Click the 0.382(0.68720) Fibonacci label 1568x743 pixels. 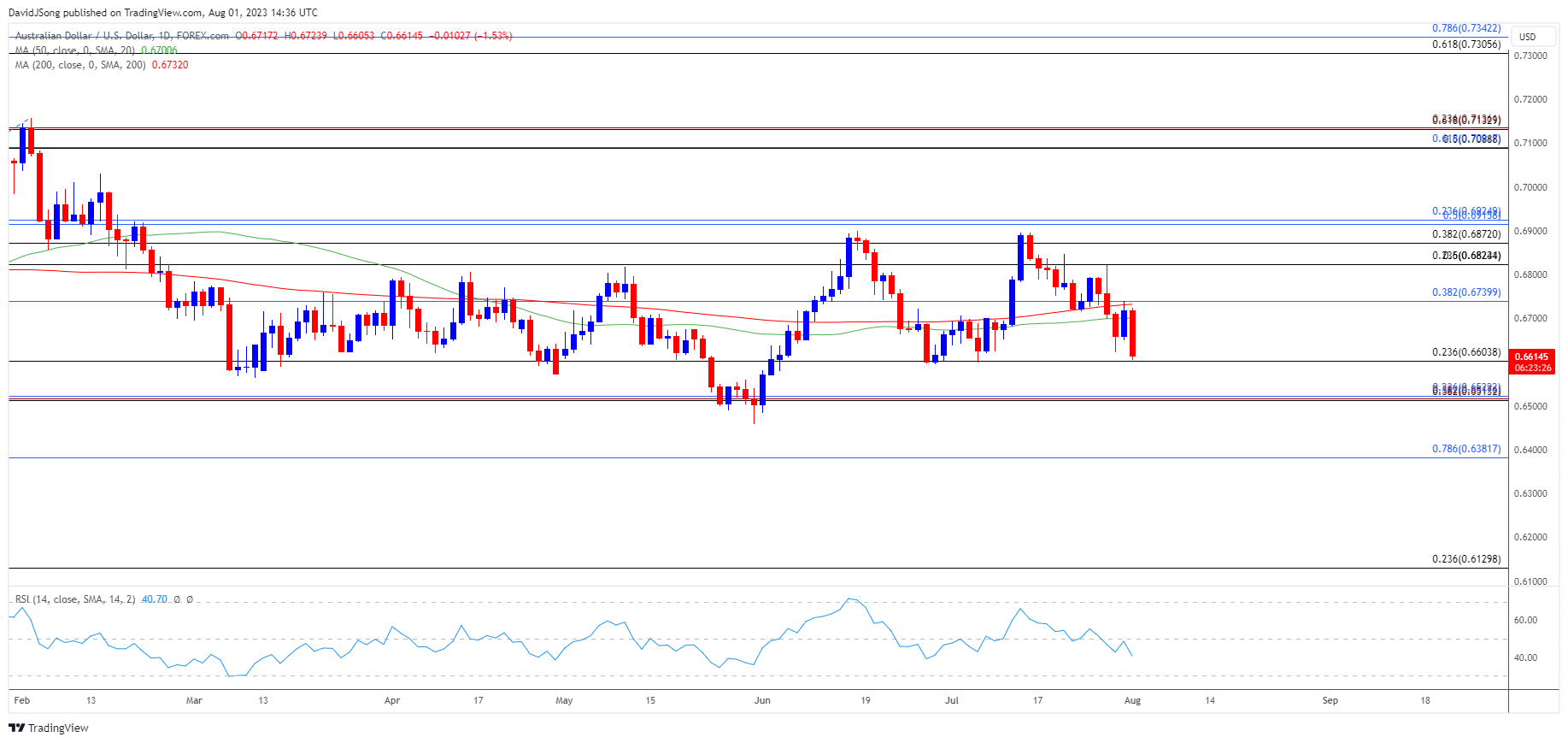click(1466, 234)
